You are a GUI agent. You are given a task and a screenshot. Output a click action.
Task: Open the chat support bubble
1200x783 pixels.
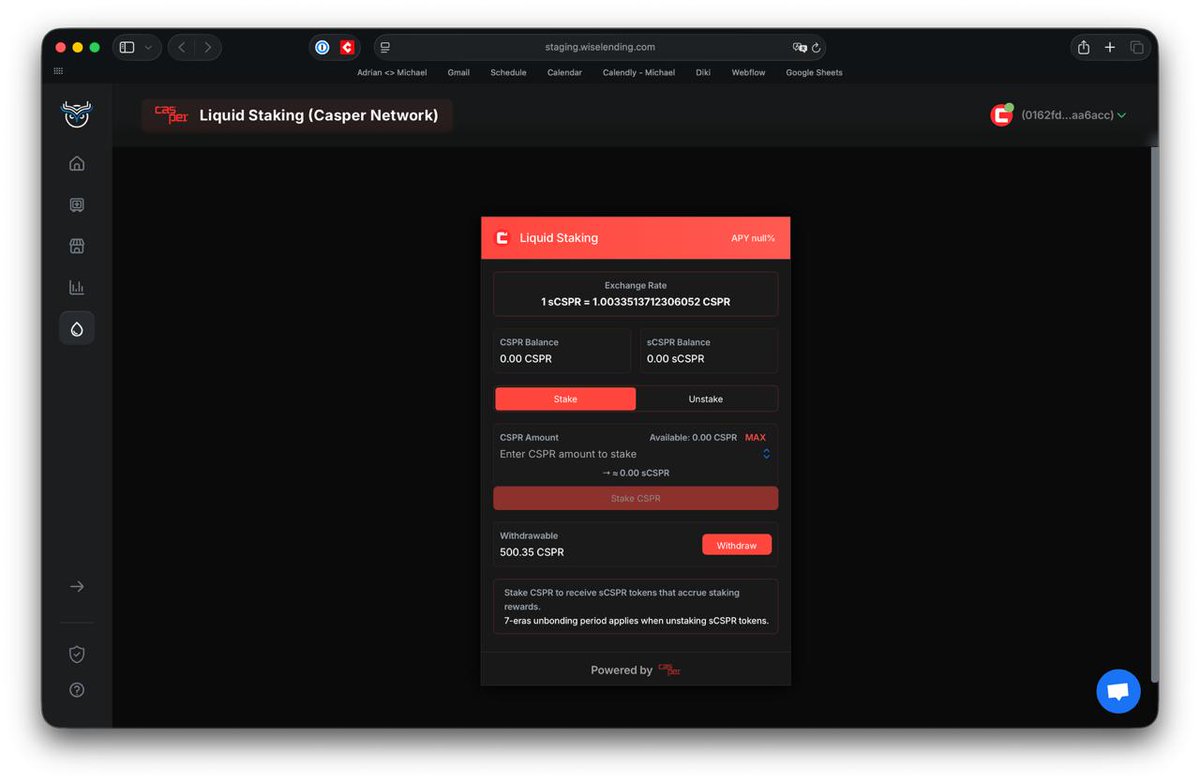1118,691
